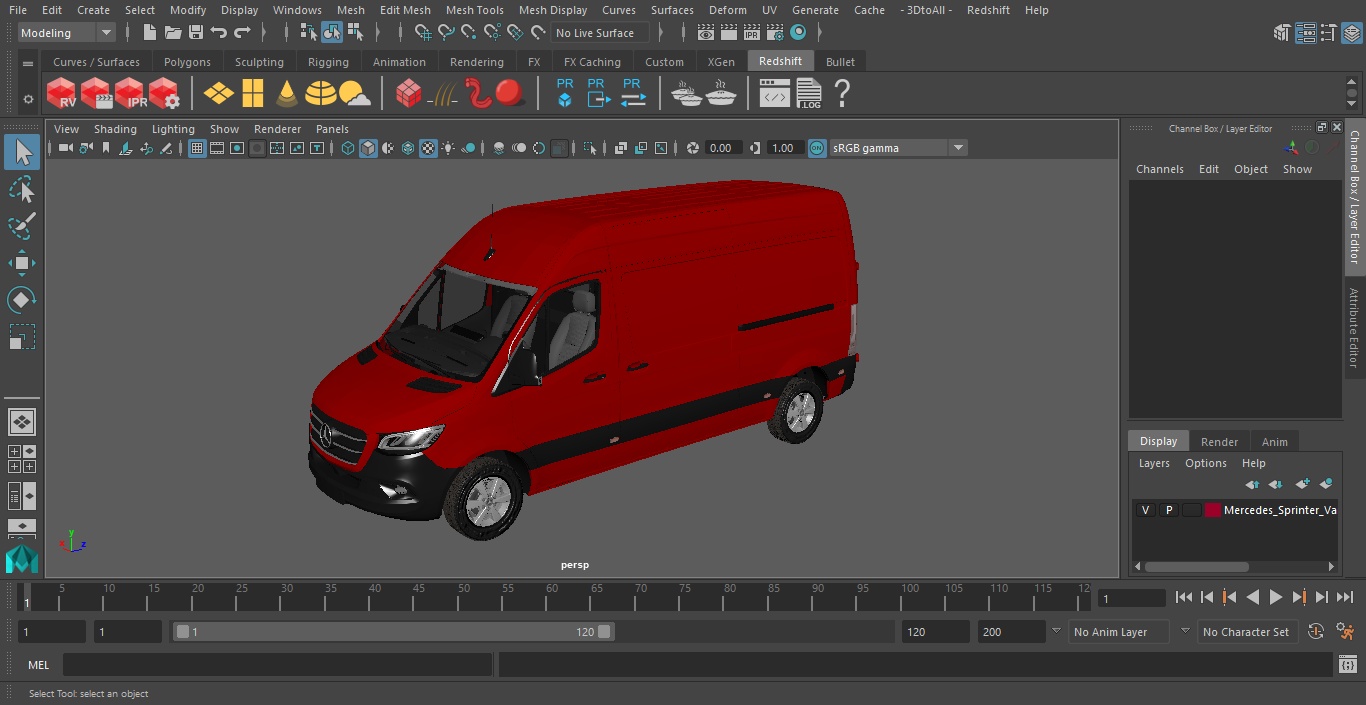
Task: Activate the Move tool
Action: click(21, 263)
